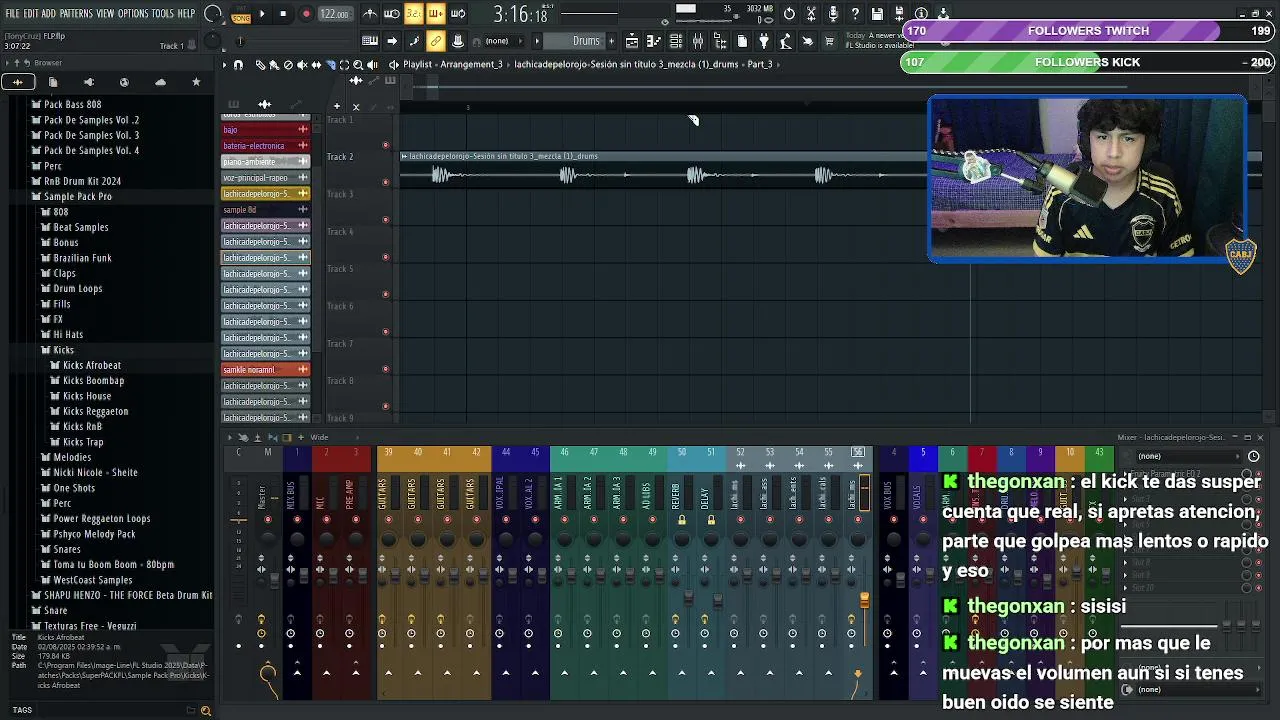
Task: Open the mixer Wide layout dropdown
Action: [x=319, y=437]
